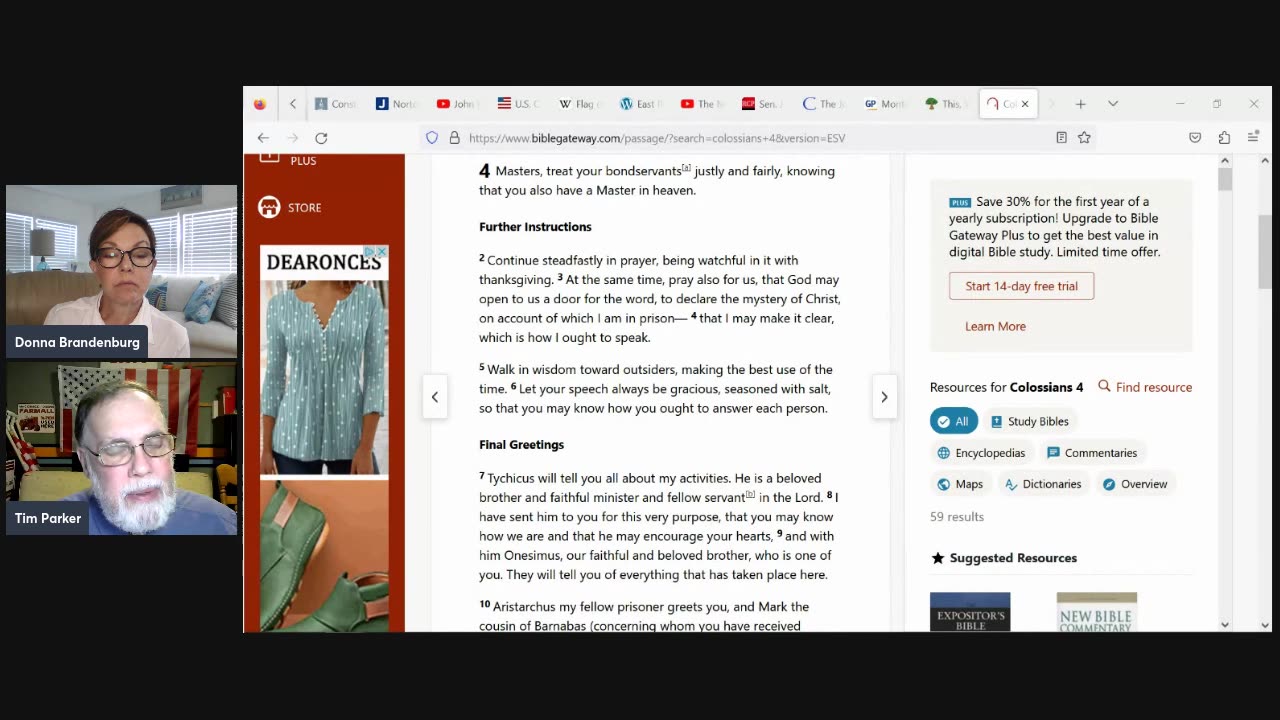
Task: Bookmark this page with the star
Action: (x=1084, y=138)
